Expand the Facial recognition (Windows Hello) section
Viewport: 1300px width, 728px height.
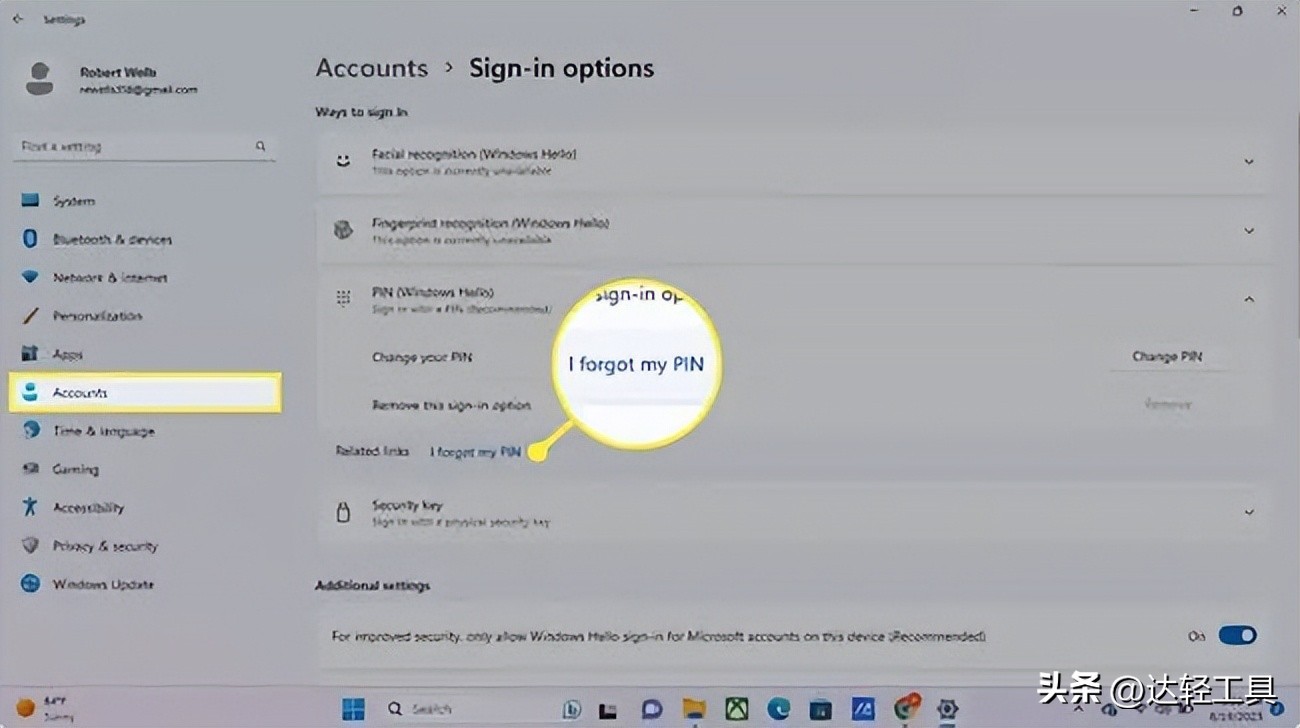point(1248,161)
